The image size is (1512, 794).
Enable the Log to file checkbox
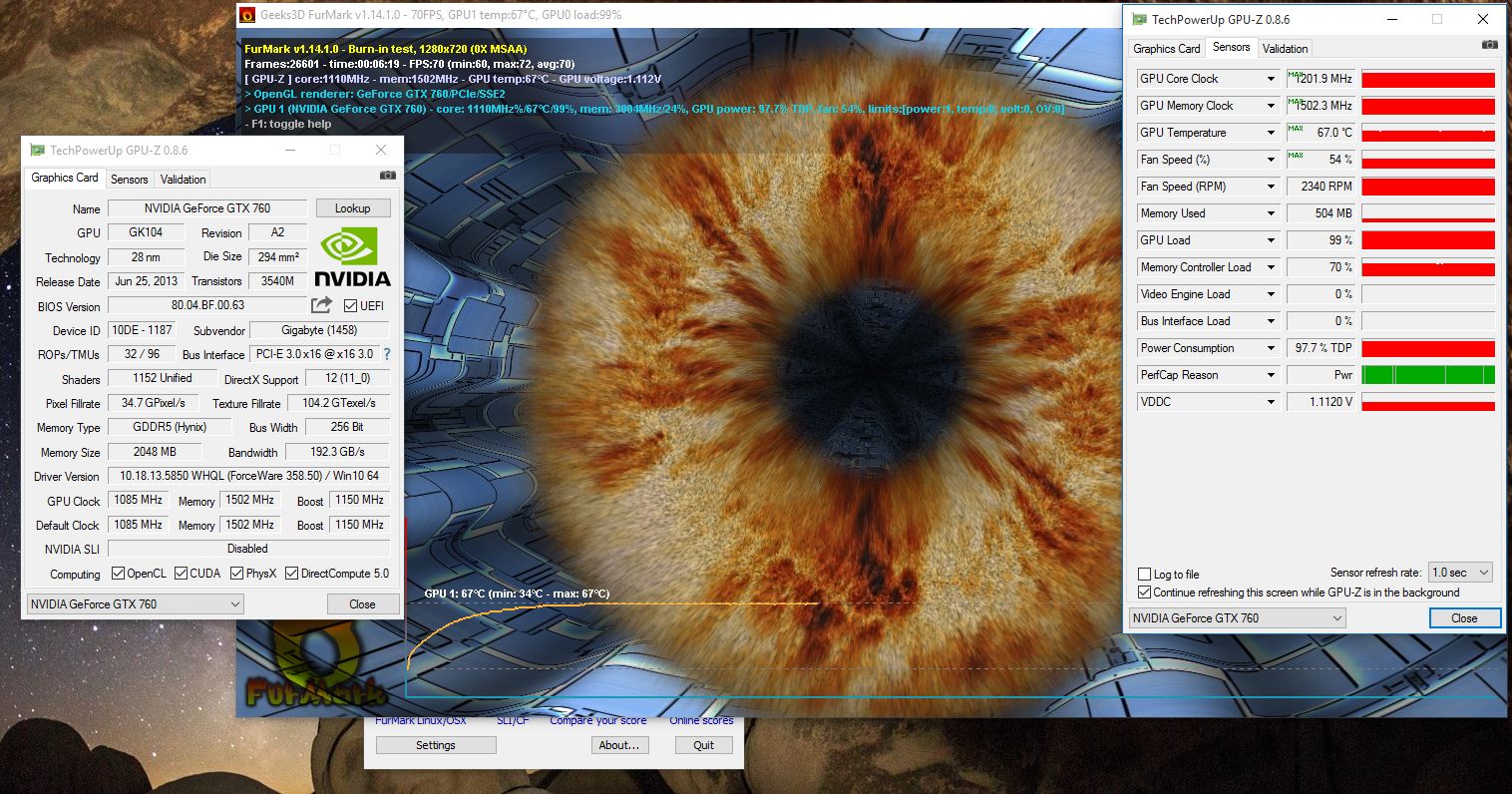pyautogui.click(x=1145, y=575)
